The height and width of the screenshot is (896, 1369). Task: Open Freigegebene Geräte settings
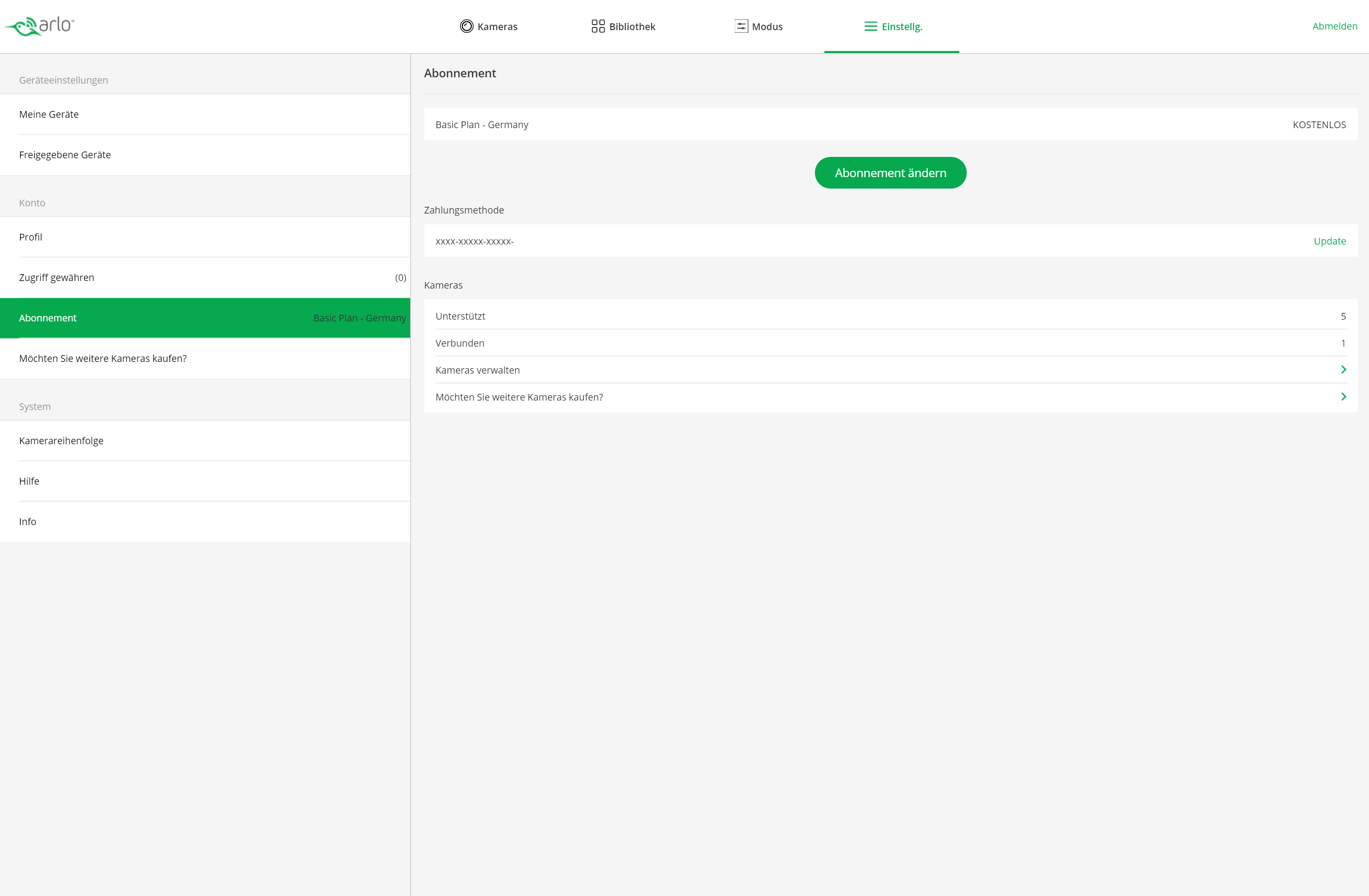205,155
